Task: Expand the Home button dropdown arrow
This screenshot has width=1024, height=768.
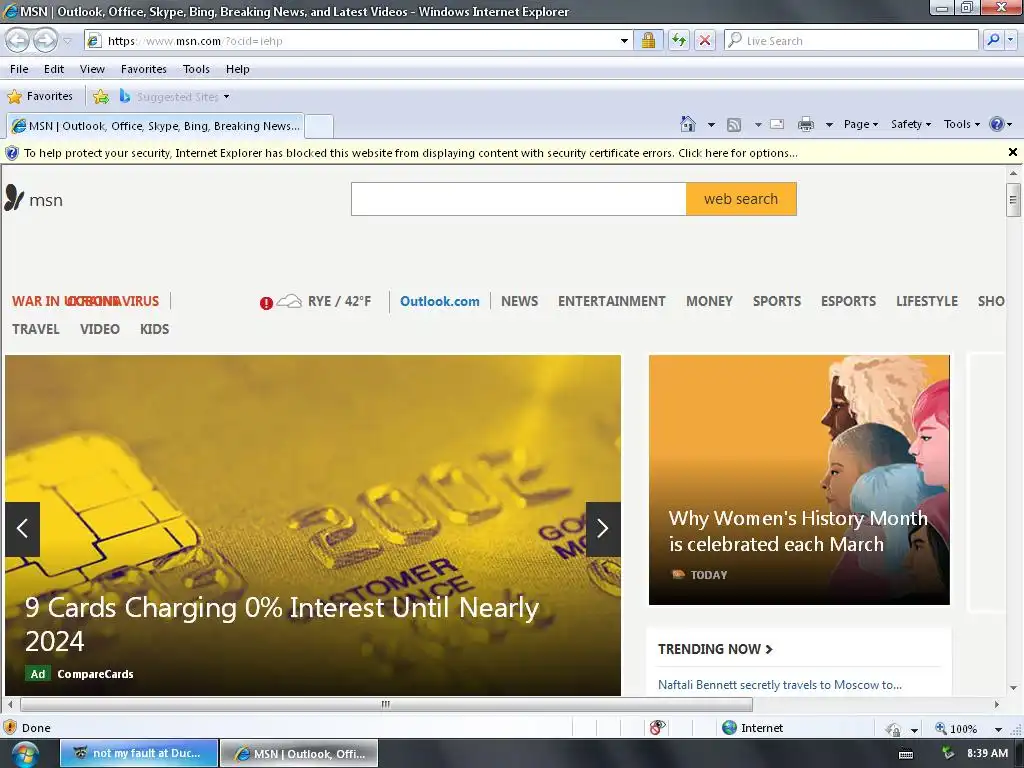Action: [711, 125]
